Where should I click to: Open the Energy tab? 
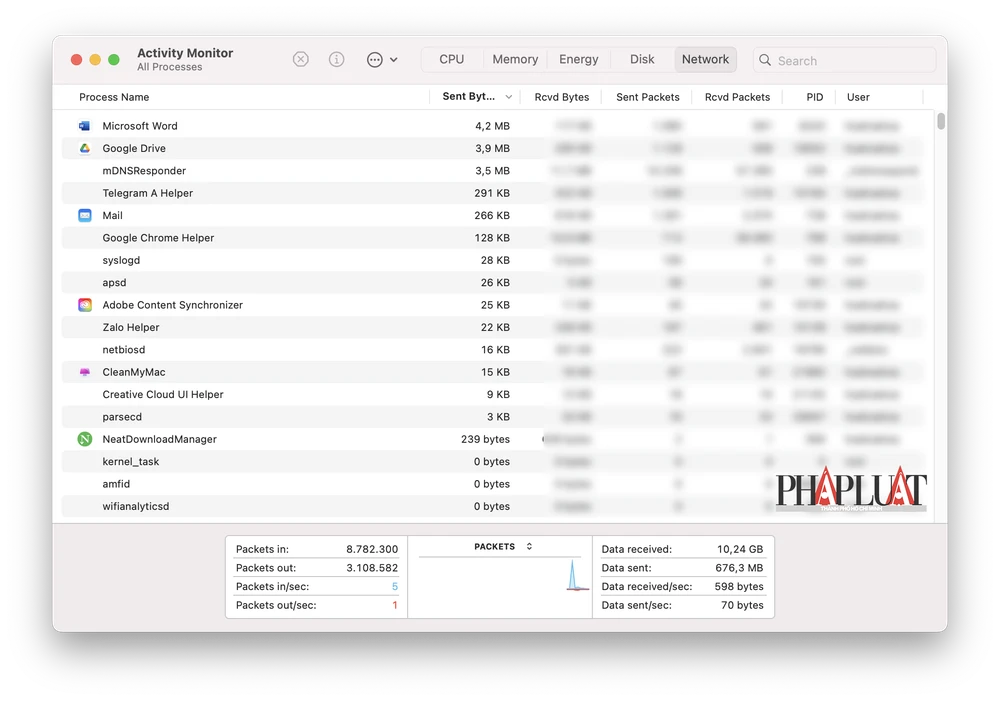(578, 60)
